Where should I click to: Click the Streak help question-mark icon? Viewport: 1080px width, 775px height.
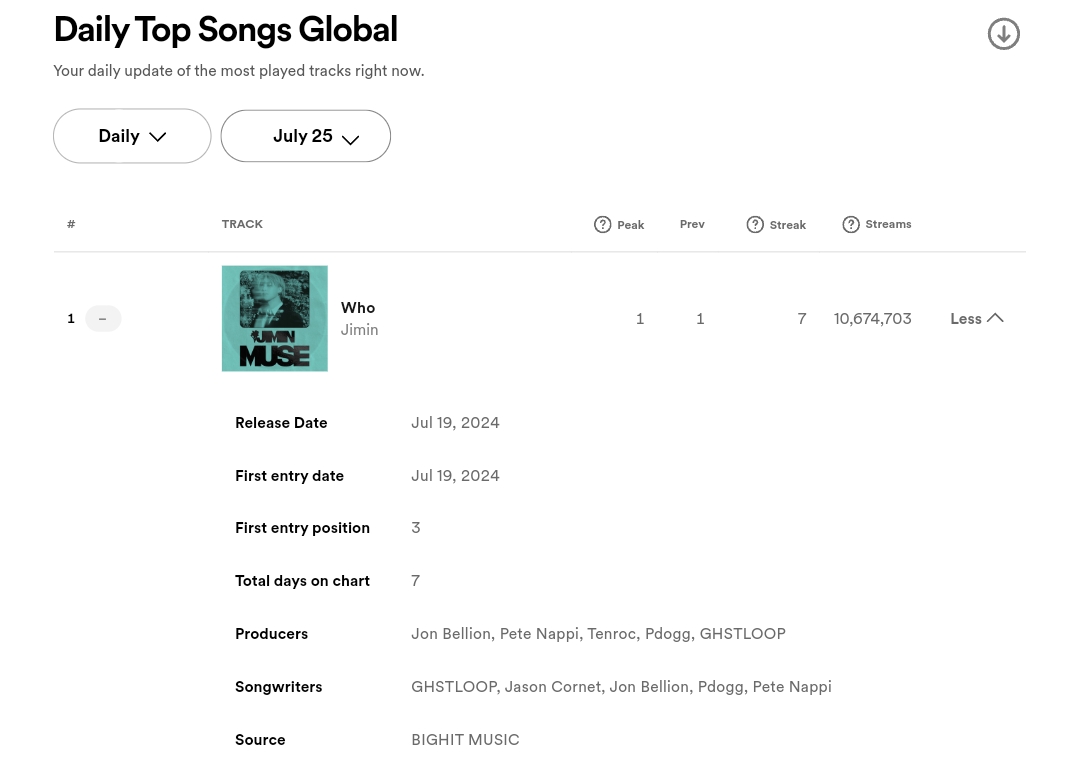pyautogui.click(x=755, y=225)
